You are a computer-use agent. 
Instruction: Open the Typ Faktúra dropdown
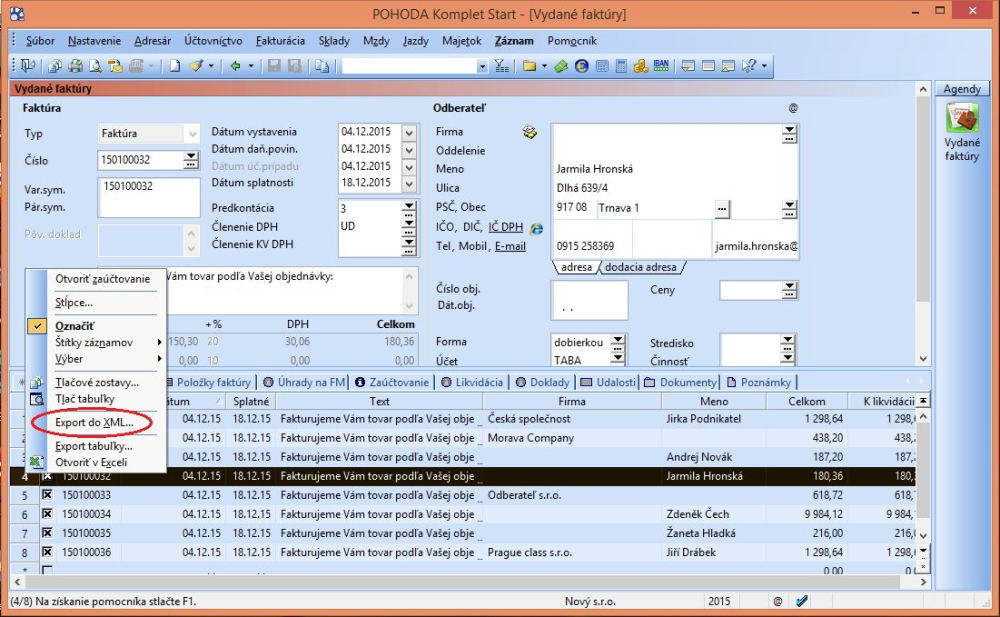point(192,133)
